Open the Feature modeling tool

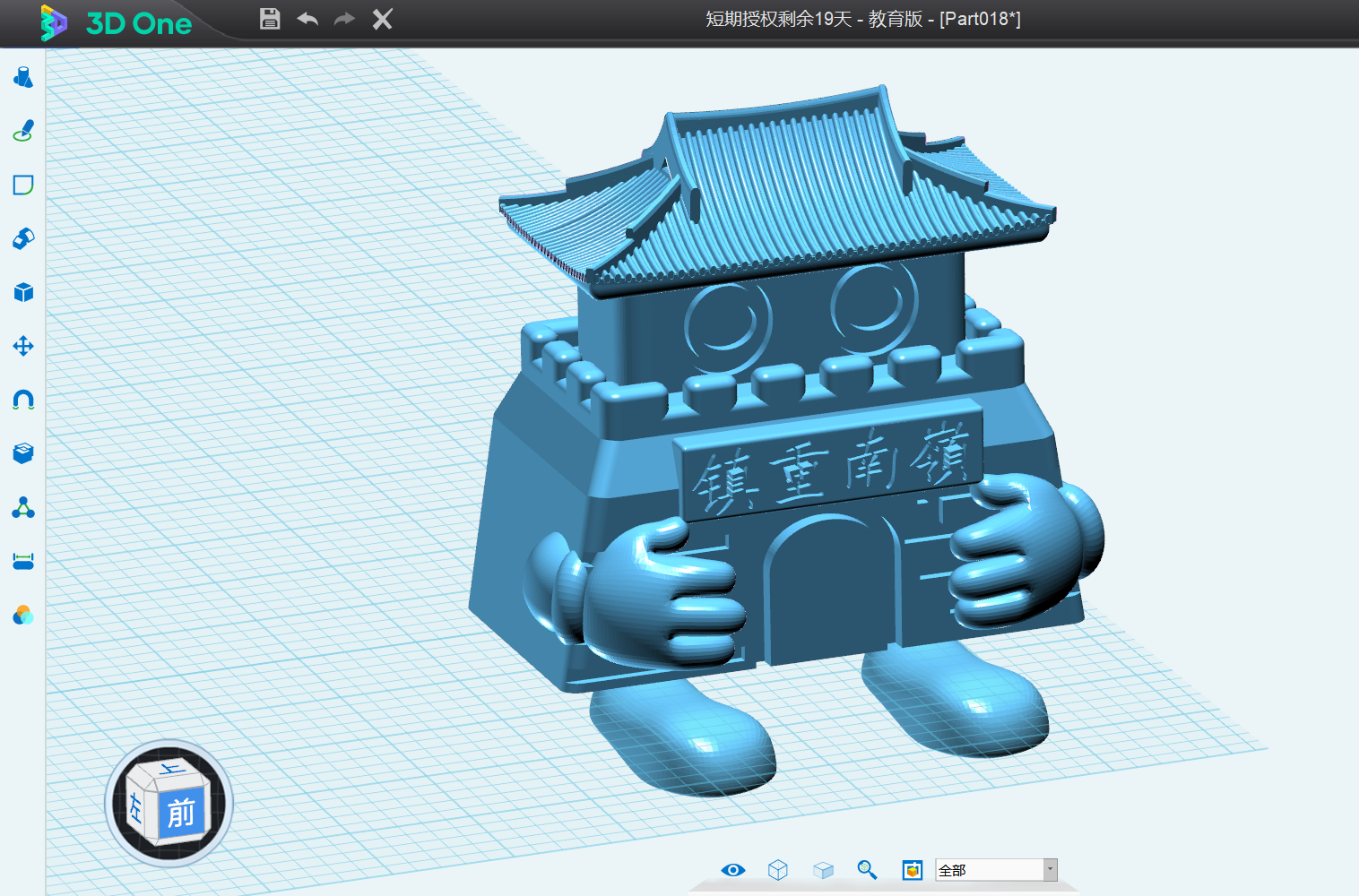[x=23, y=238]
